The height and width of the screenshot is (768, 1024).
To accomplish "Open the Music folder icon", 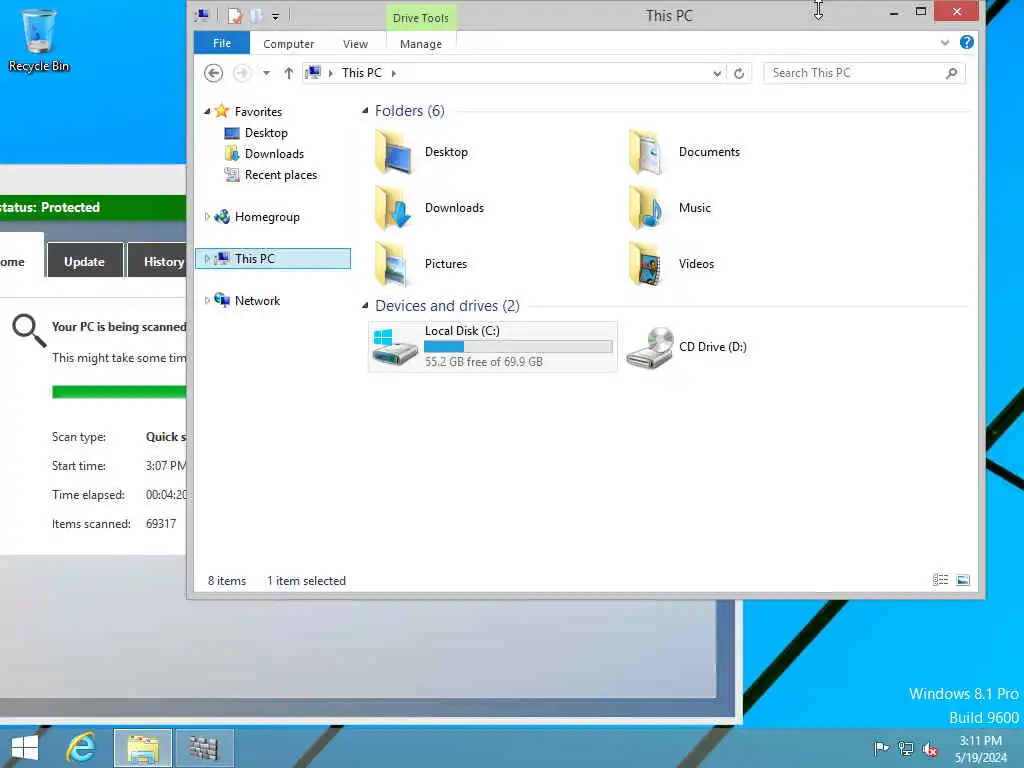I will 646,208.
